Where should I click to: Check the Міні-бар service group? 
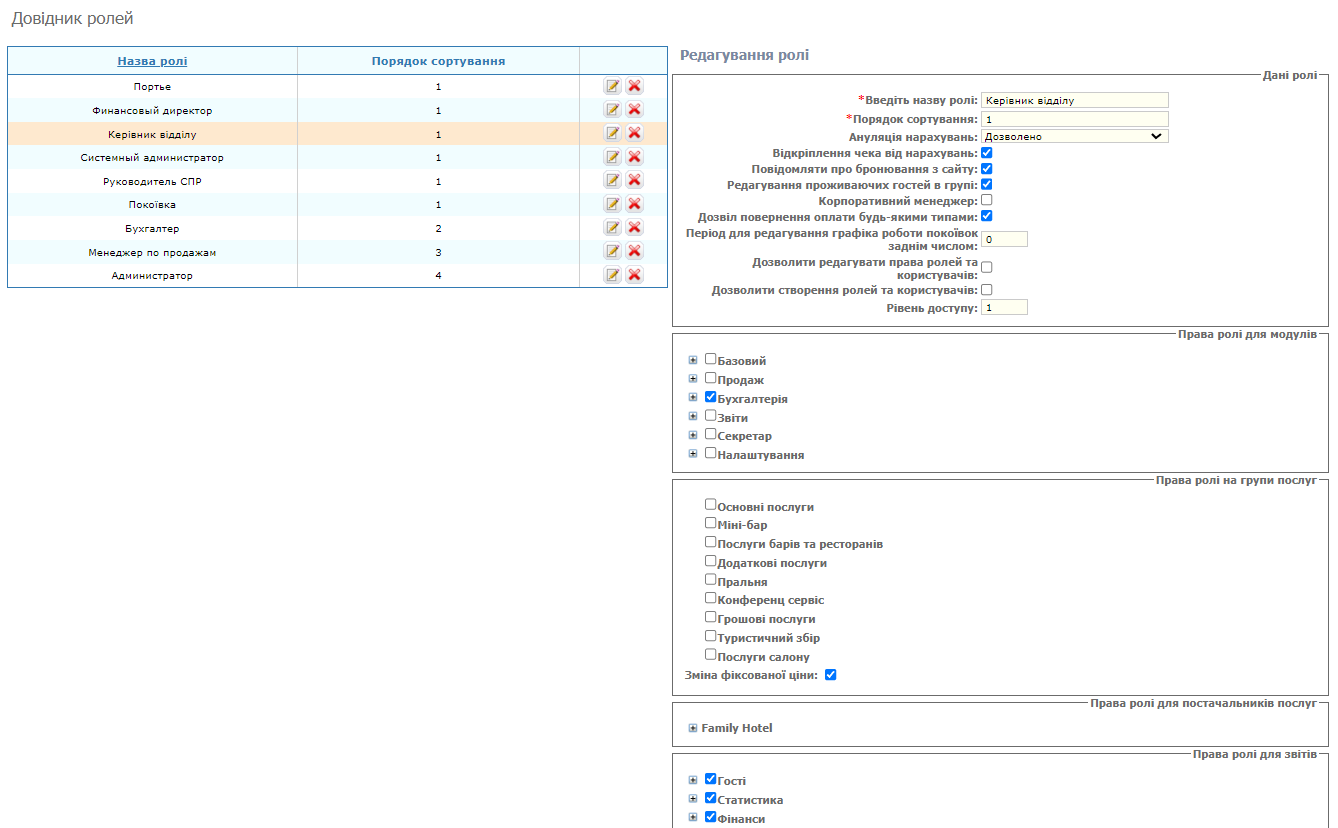point(711,523)
